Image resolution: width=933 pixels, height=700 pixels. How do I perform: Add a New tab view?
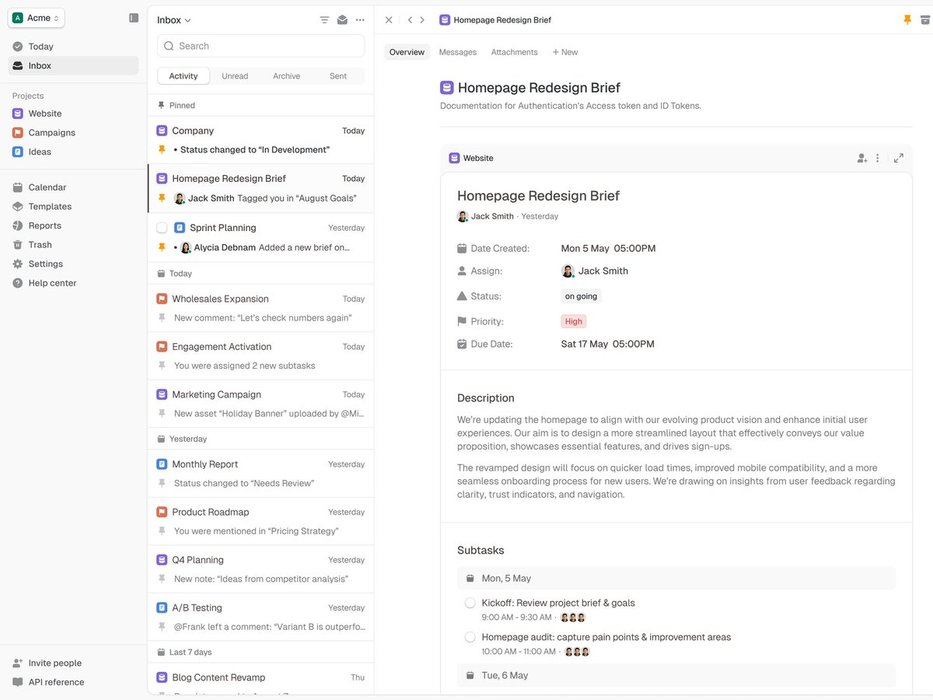point(565,52)
